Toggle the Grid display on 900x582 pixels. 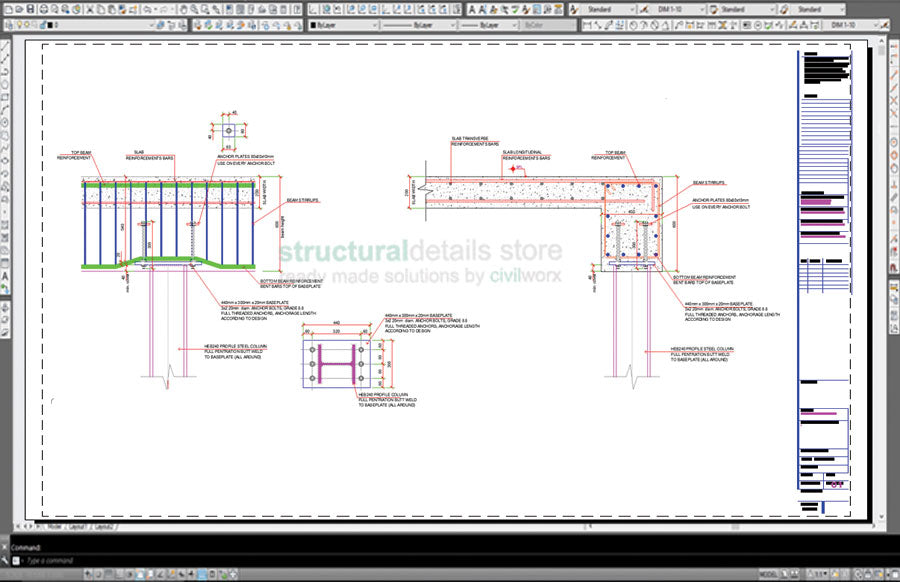[108, 573]
